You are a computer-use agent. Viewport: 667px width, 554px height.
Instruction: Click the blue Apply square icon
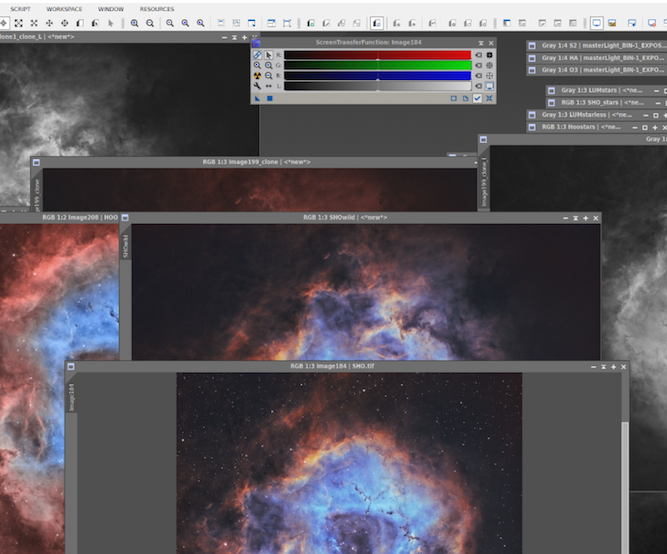(x=269, y=99)
